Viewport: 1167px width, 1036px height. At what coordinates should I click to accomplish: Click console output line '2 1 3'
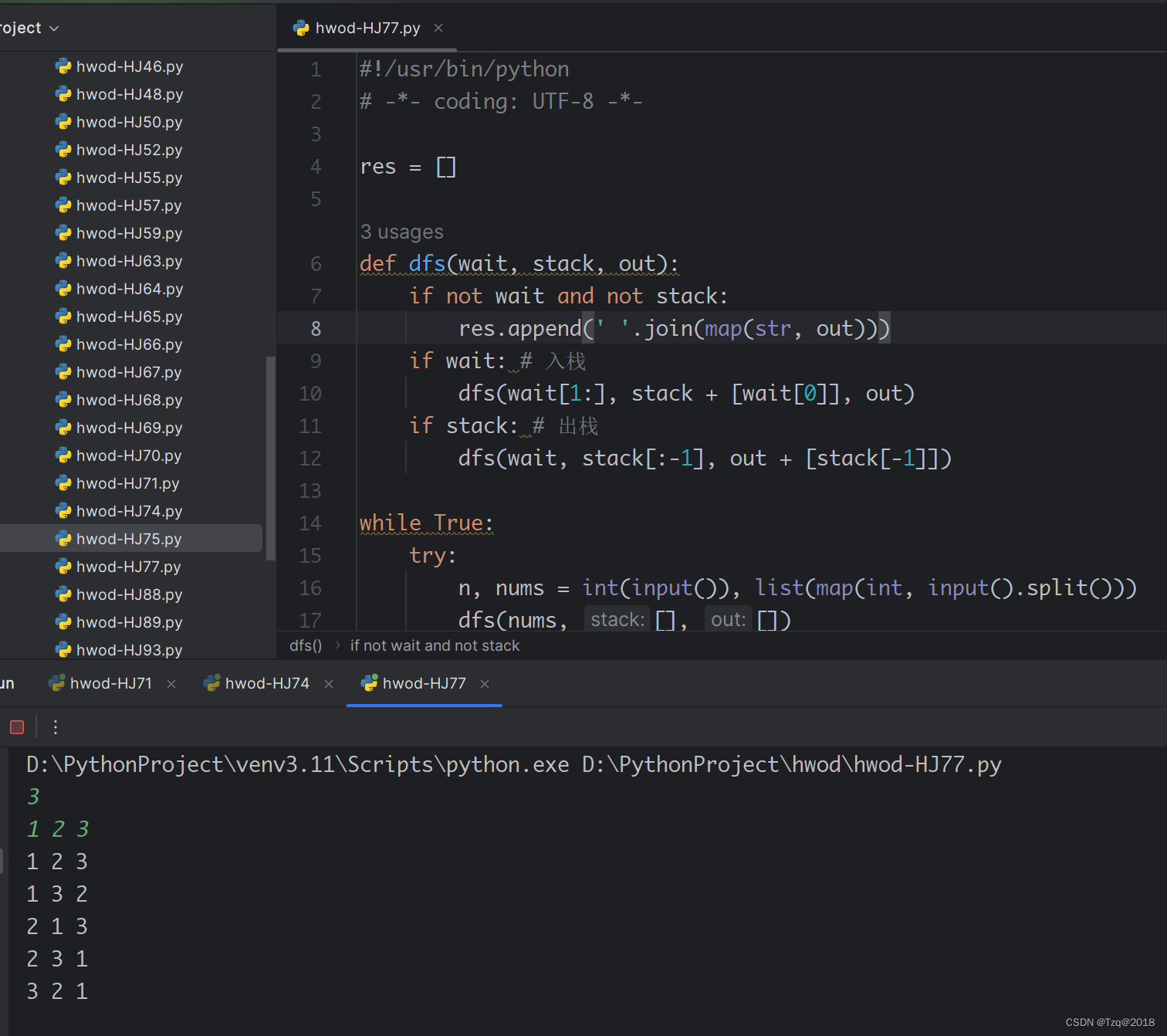57,926
